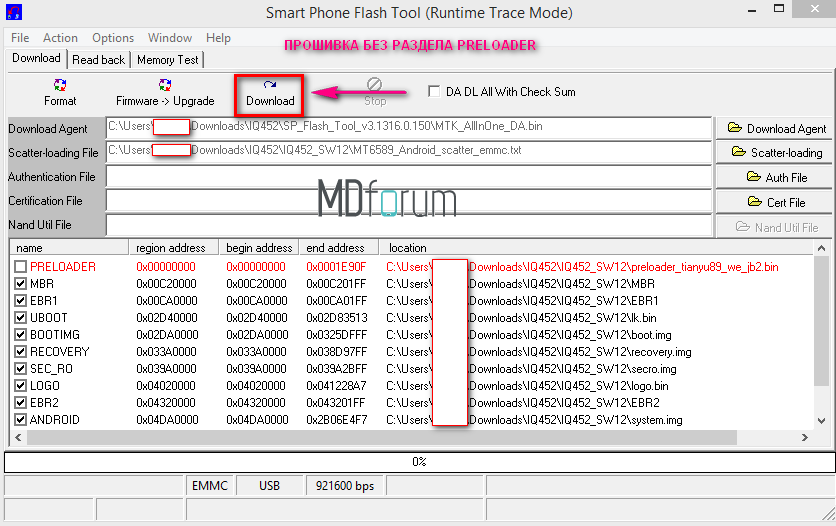Open the Action menu
This screenshot has height=526, width=836.
click(60, 38)
